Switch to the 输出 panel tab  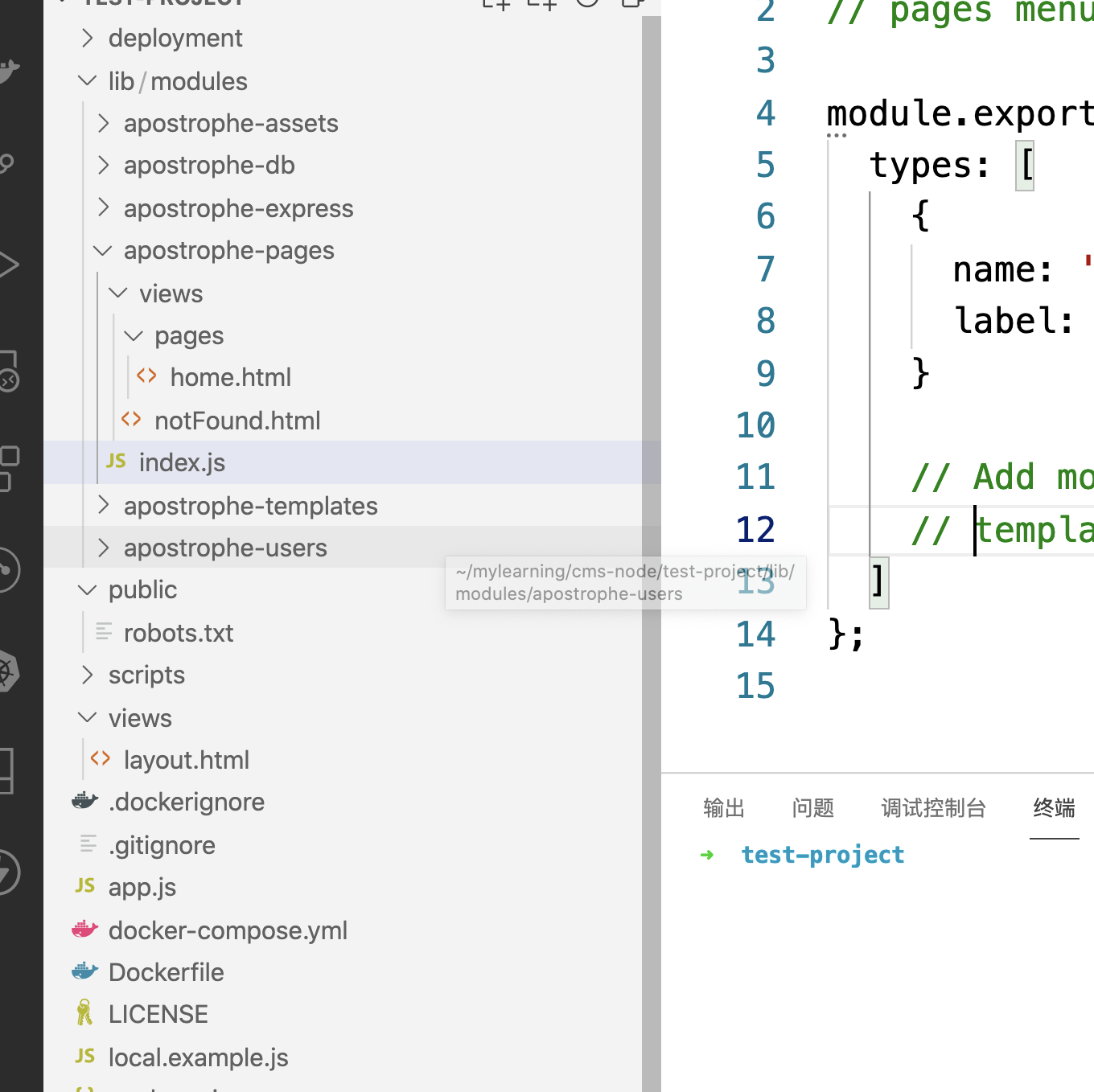tap(724, 808)
